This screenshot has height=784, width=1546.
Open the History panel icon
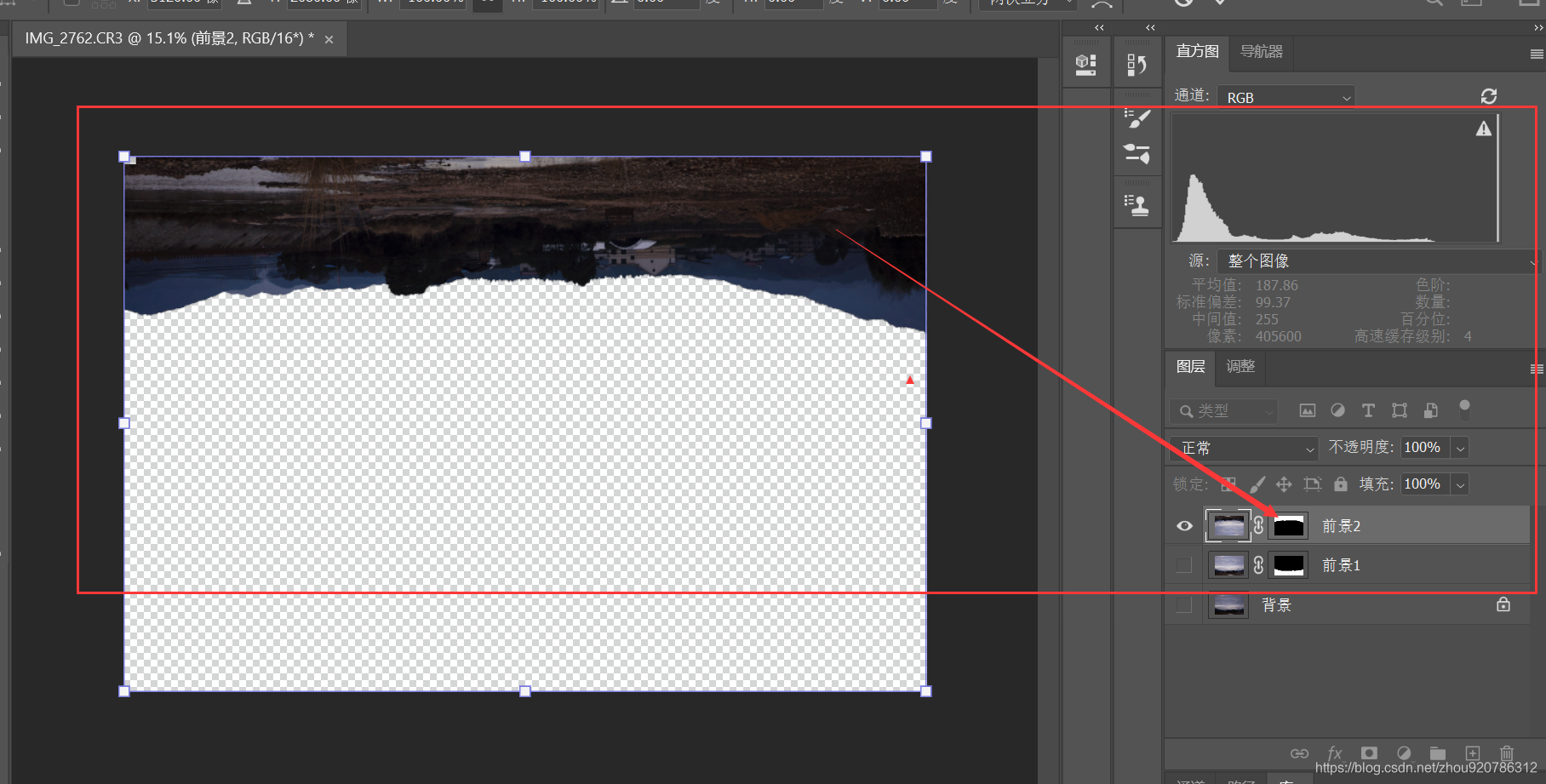1137,65
